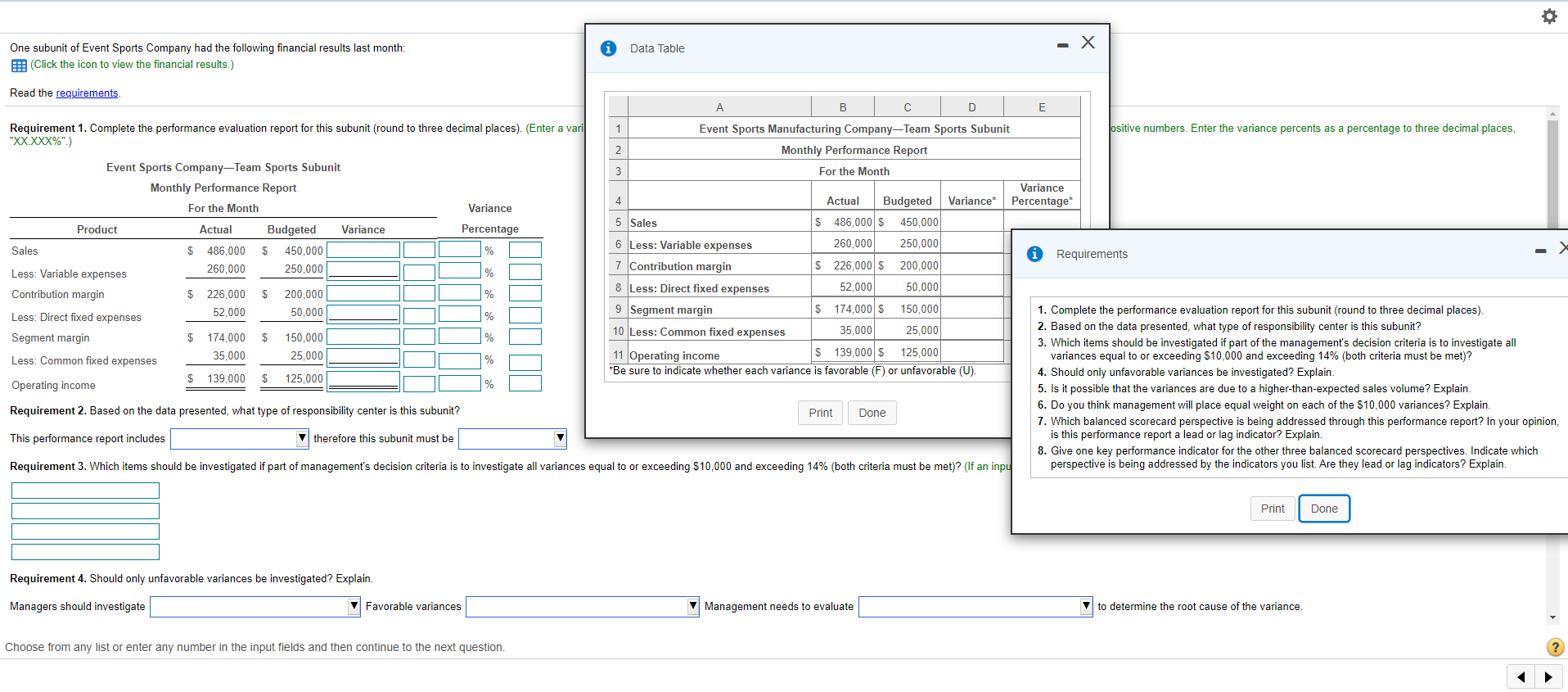Open the 'therefore this subunit must be' dropdown

pos(512,439)
